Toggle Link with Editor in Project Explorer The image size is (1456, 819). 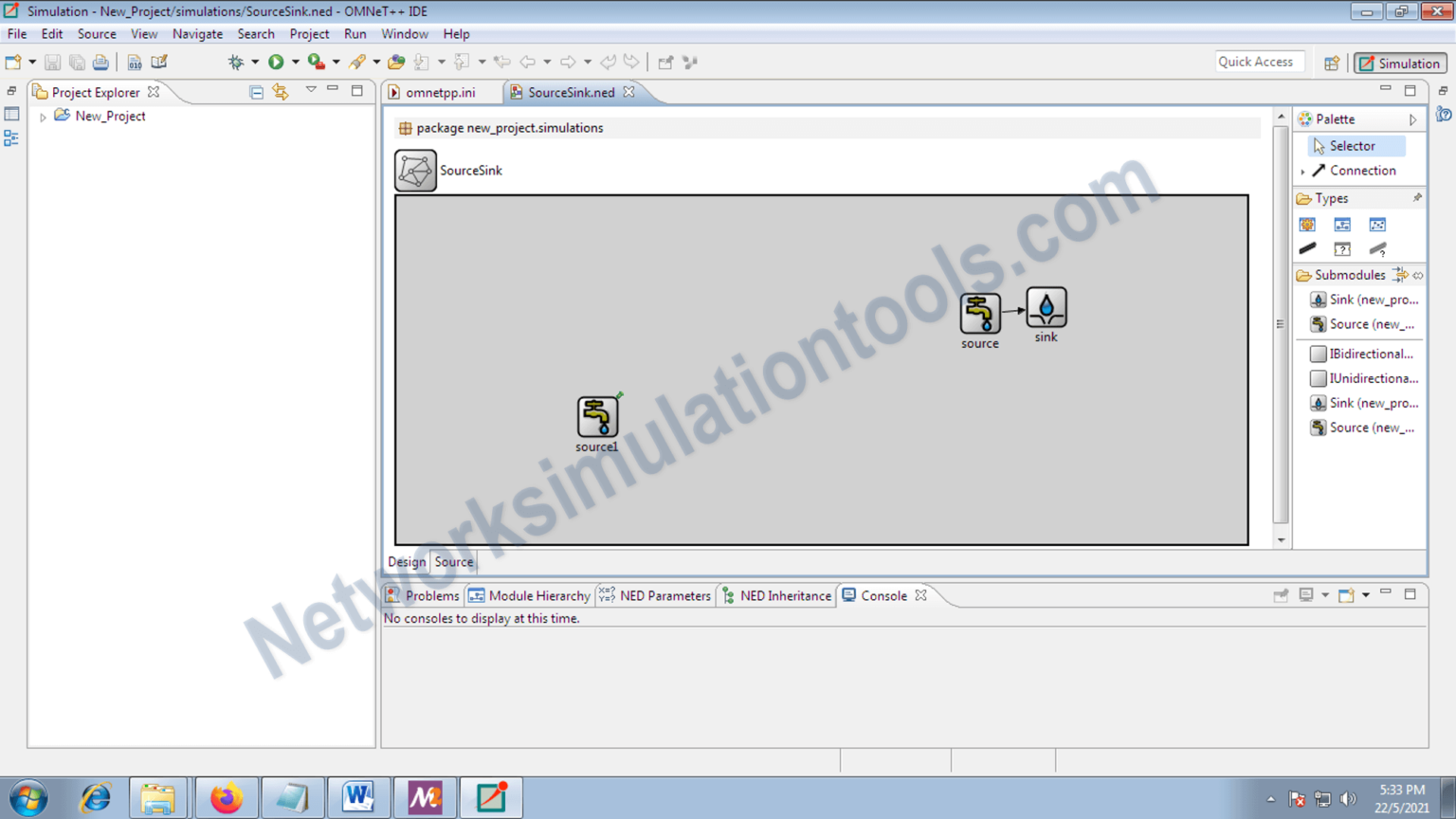coord(280,91)
